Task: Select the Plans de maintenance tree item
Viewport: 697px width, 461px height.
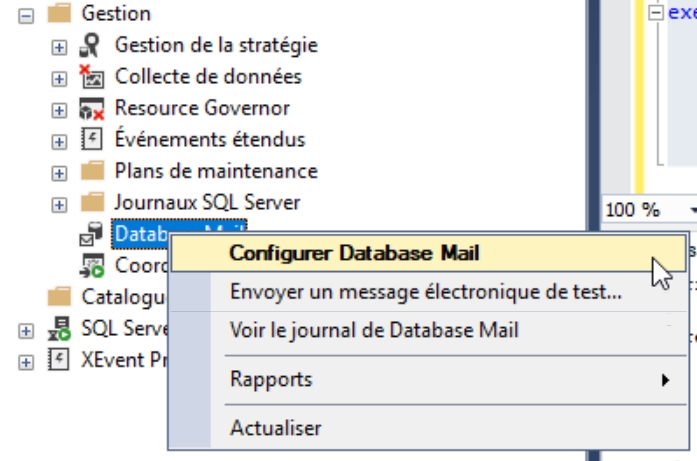Action: click(216, 171)
